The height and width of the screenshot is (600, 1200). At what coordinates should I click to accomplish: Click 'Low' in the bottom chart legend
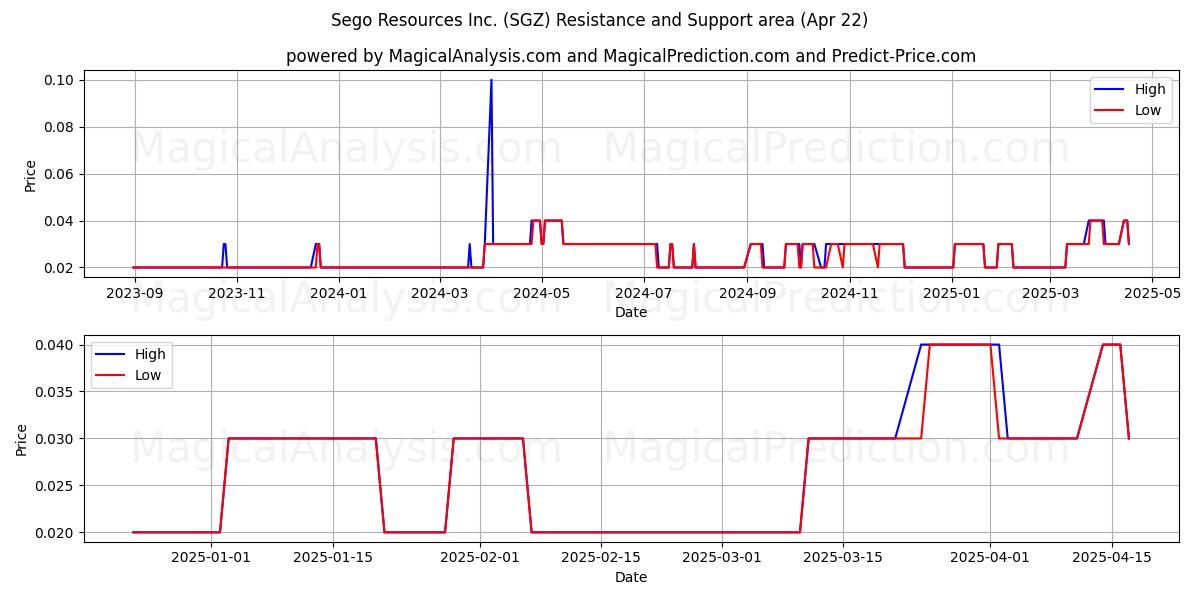[149, 376]
